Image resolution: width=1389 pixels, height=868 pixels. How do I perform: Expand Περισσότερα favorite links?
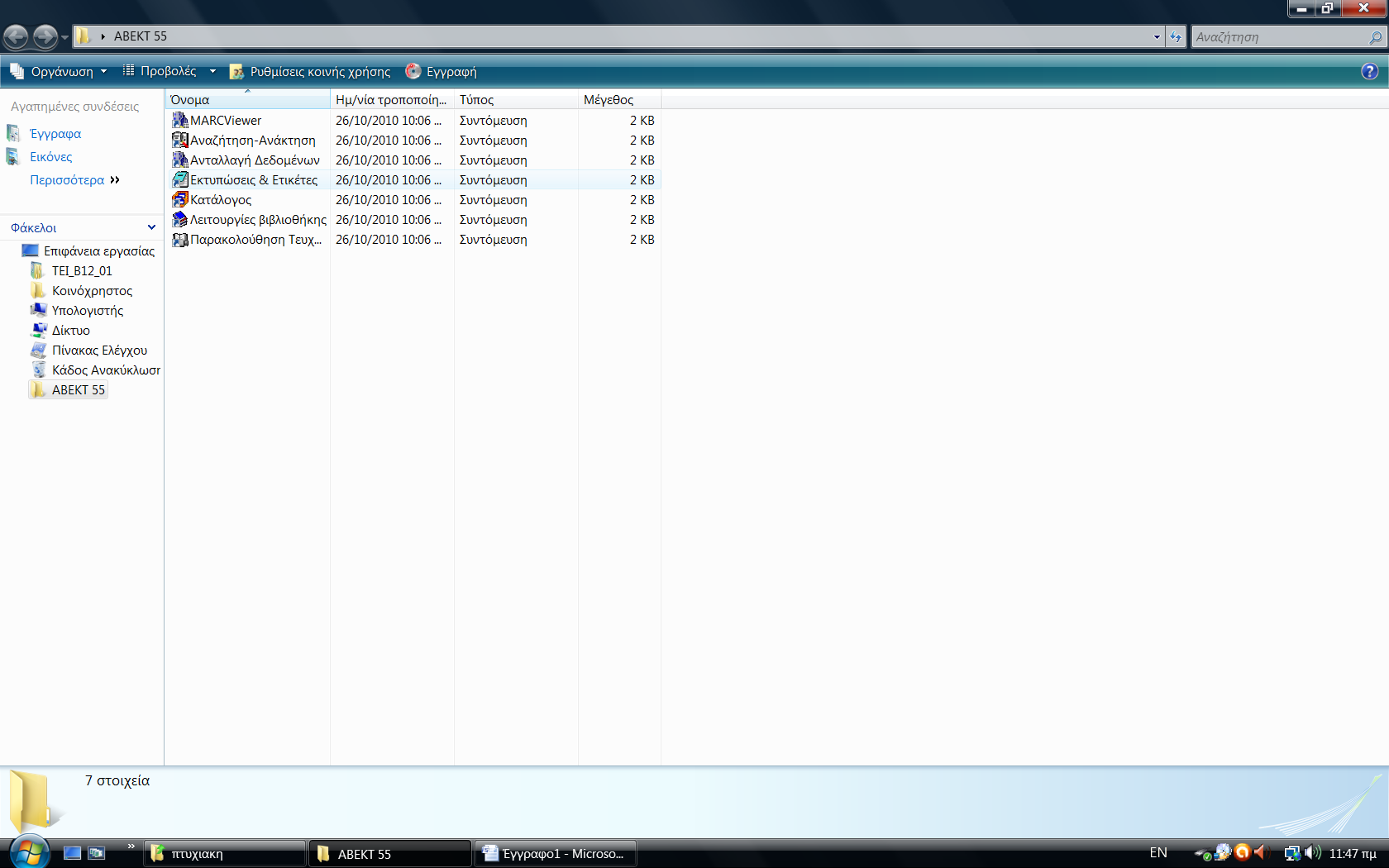coord(74,179)
